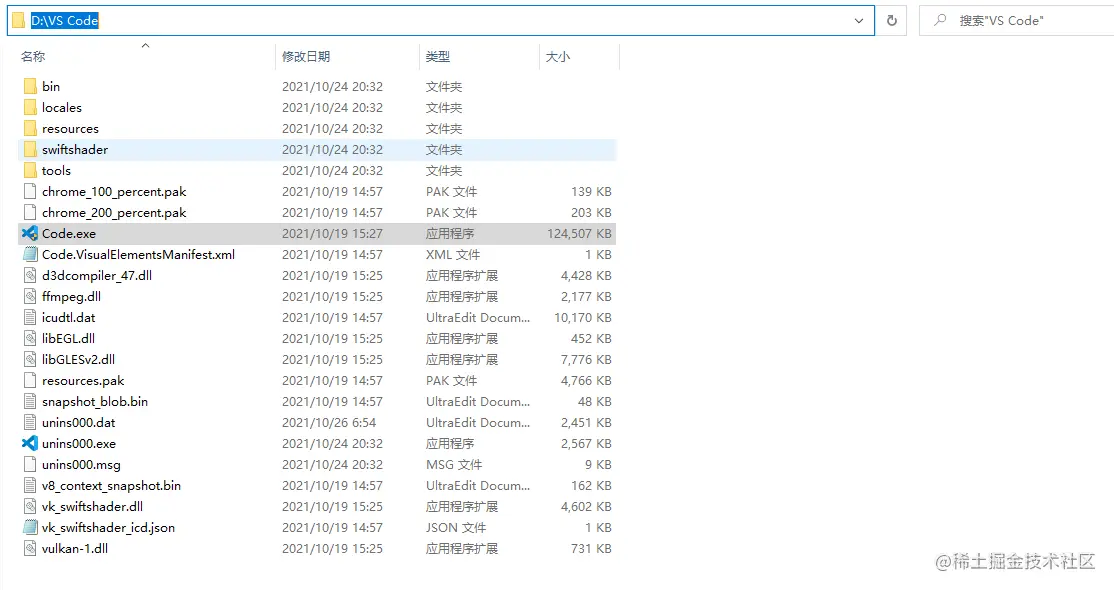The width and height of the screenshot is (1114, 590).
Task: Click the icudtl.dat file icon
Action: 30,318
